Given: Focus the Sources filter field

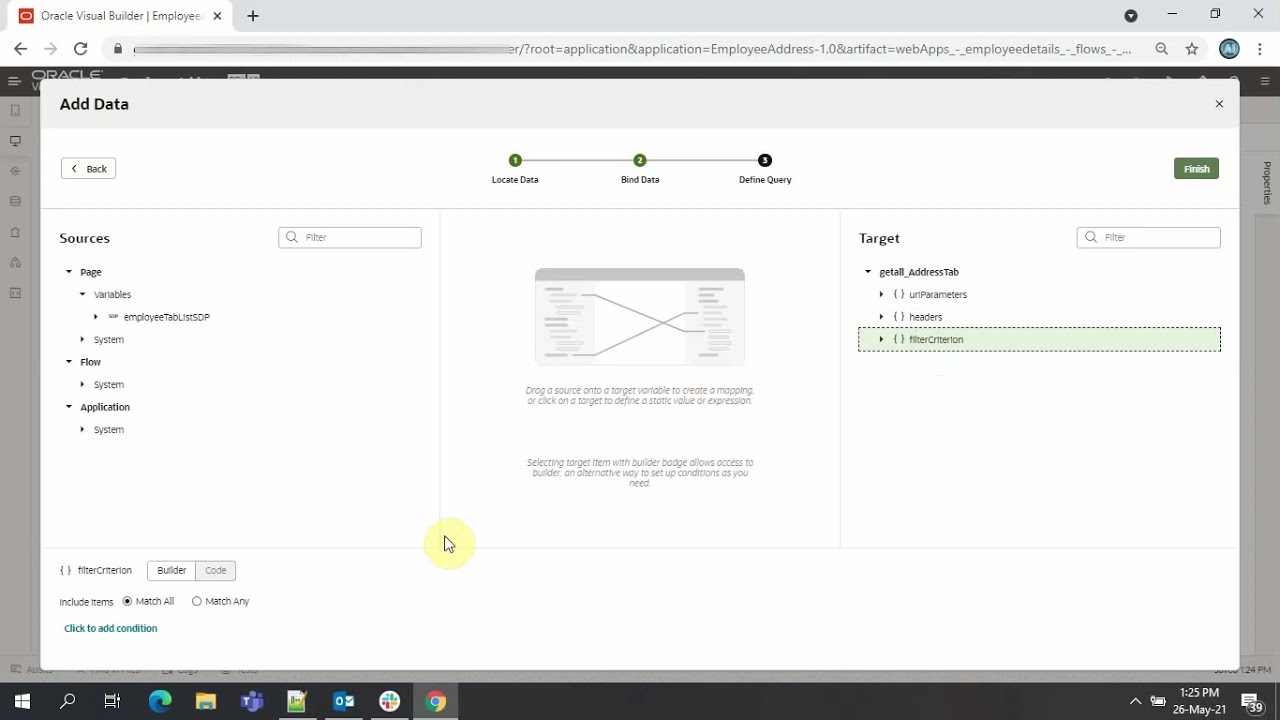Looking at the screenshot, I should (x=350, y=237).
